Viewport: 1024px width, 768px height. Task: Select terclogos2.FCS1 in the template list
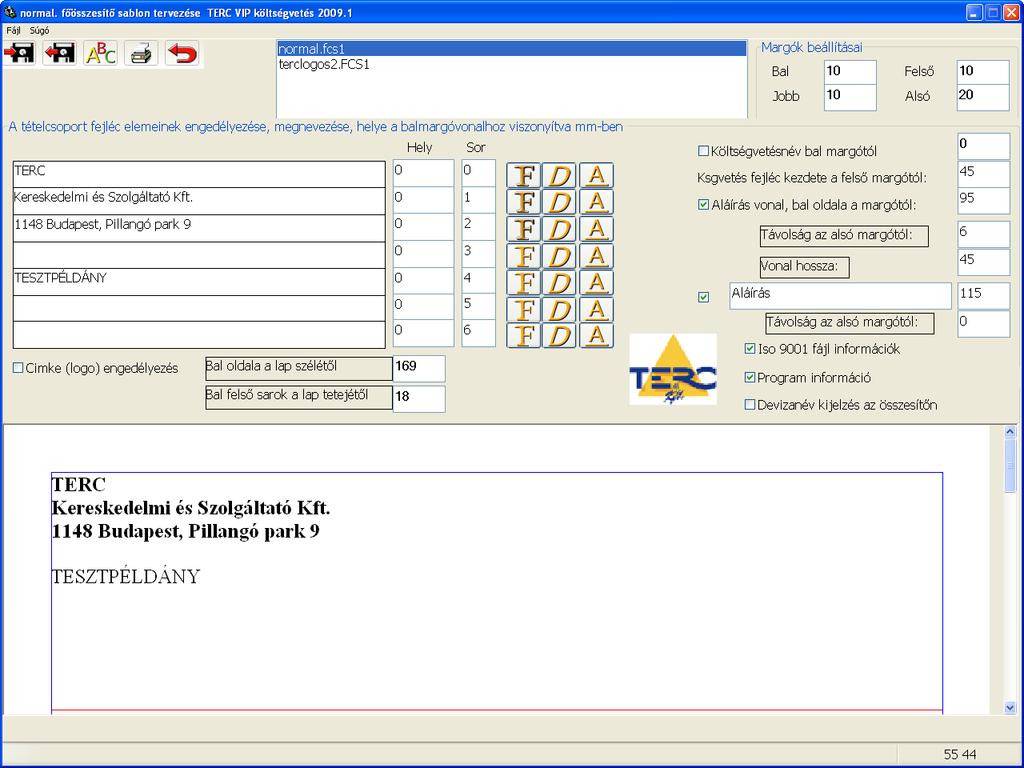pos(511,64)
